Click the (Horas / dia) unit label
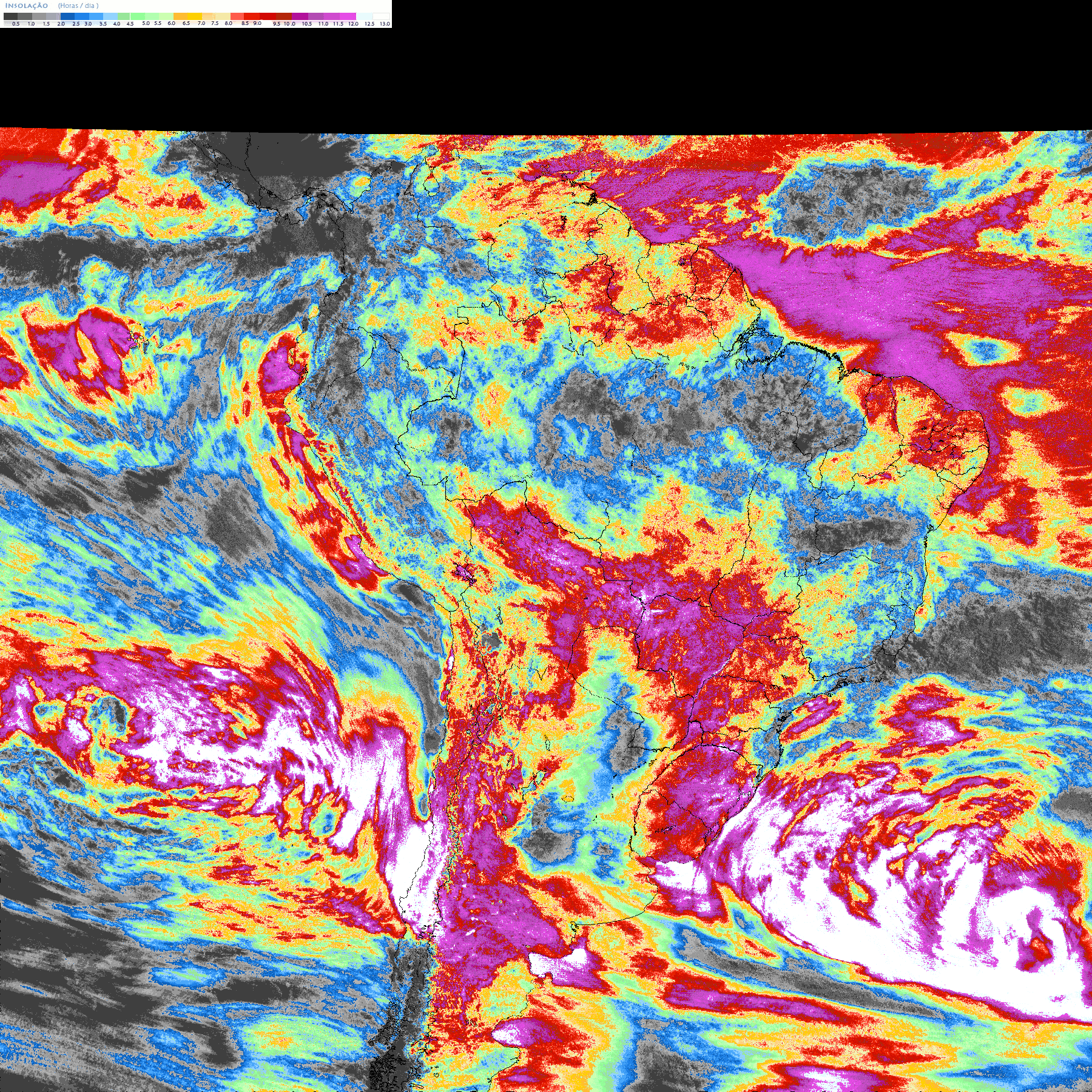This screenshot has width=1092, height=1092. 78,5
